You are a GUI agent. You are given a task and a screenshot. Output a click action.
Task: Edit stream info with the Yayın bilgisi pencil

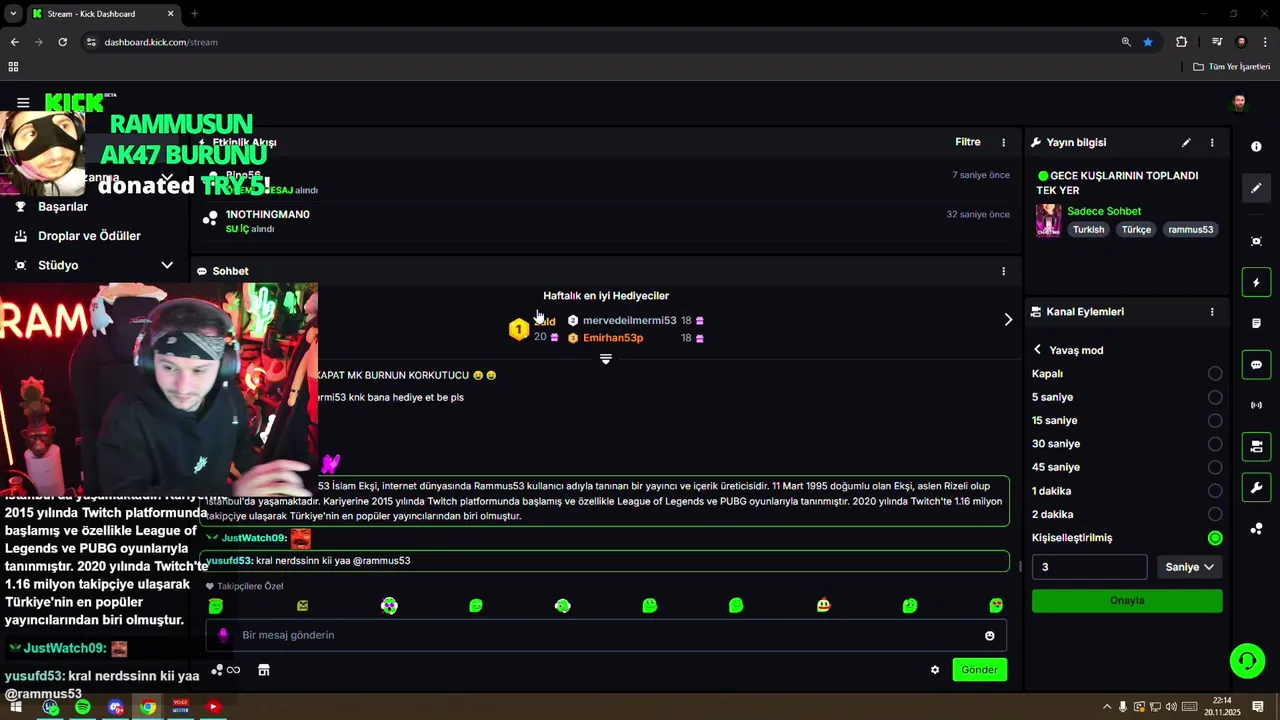[x=1186, y=143]
